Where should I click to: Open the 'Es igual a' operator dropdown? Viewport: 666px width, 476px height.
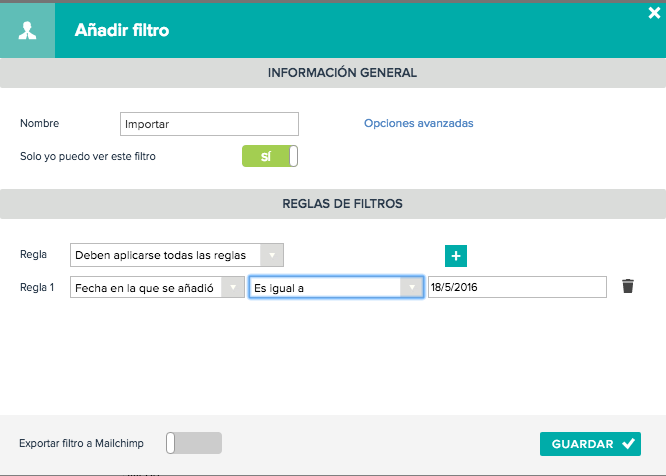coord(336,287)
